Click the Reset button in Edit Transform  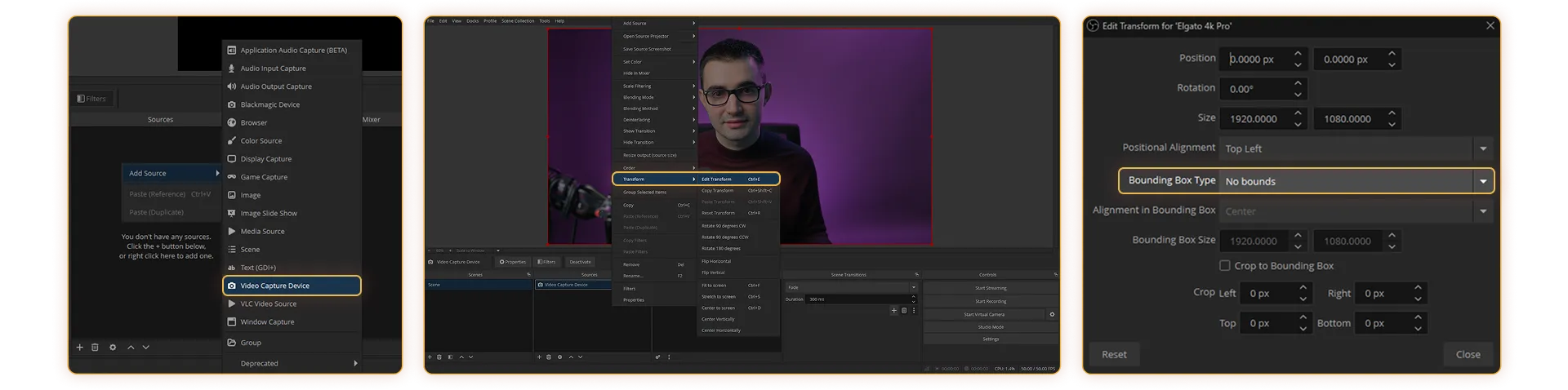(1114, 354)
